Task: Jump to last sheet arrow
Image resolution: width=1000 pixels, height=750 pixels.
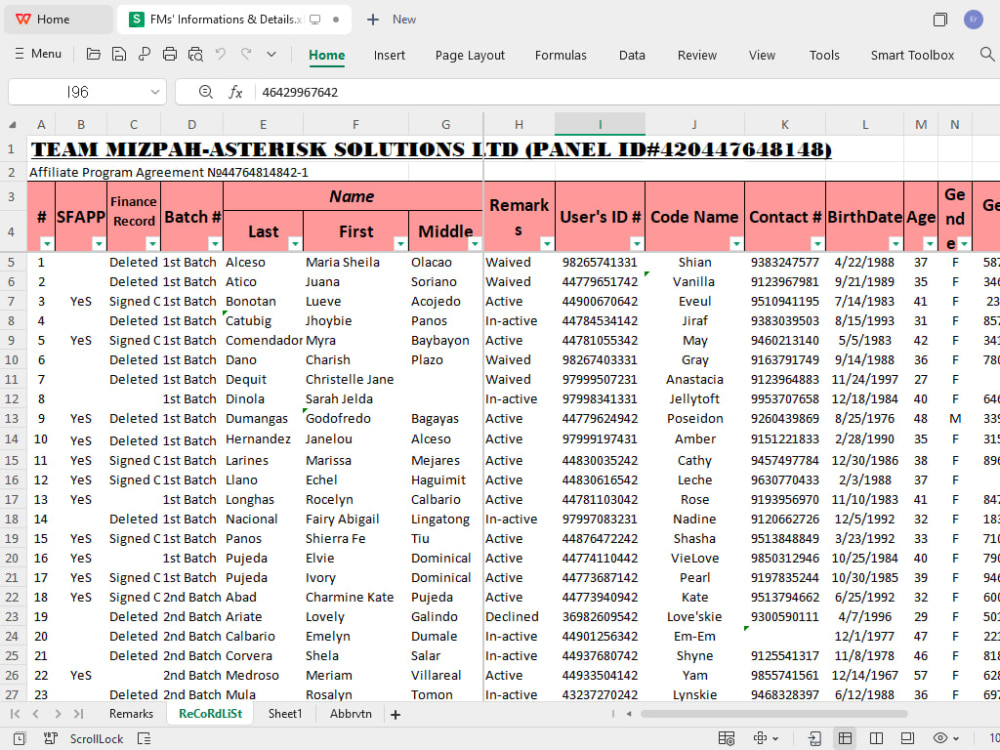Action: click(78, 714)
